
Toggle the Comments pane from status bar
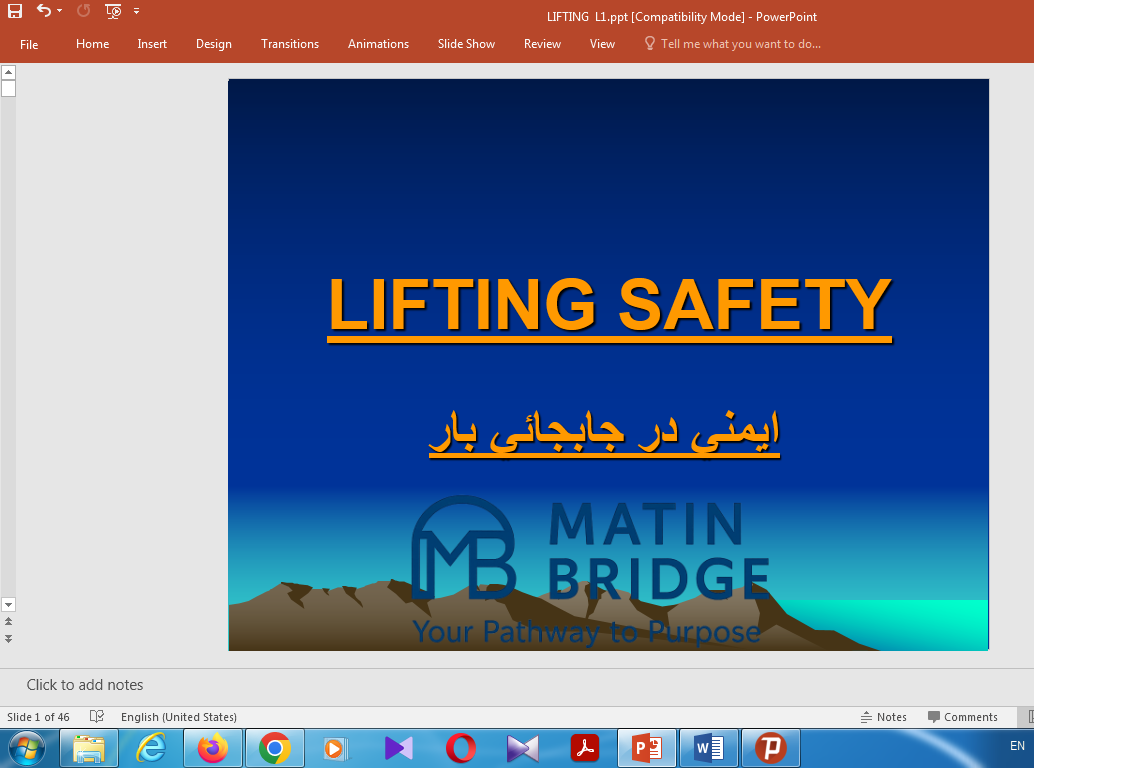coord(962,717)
